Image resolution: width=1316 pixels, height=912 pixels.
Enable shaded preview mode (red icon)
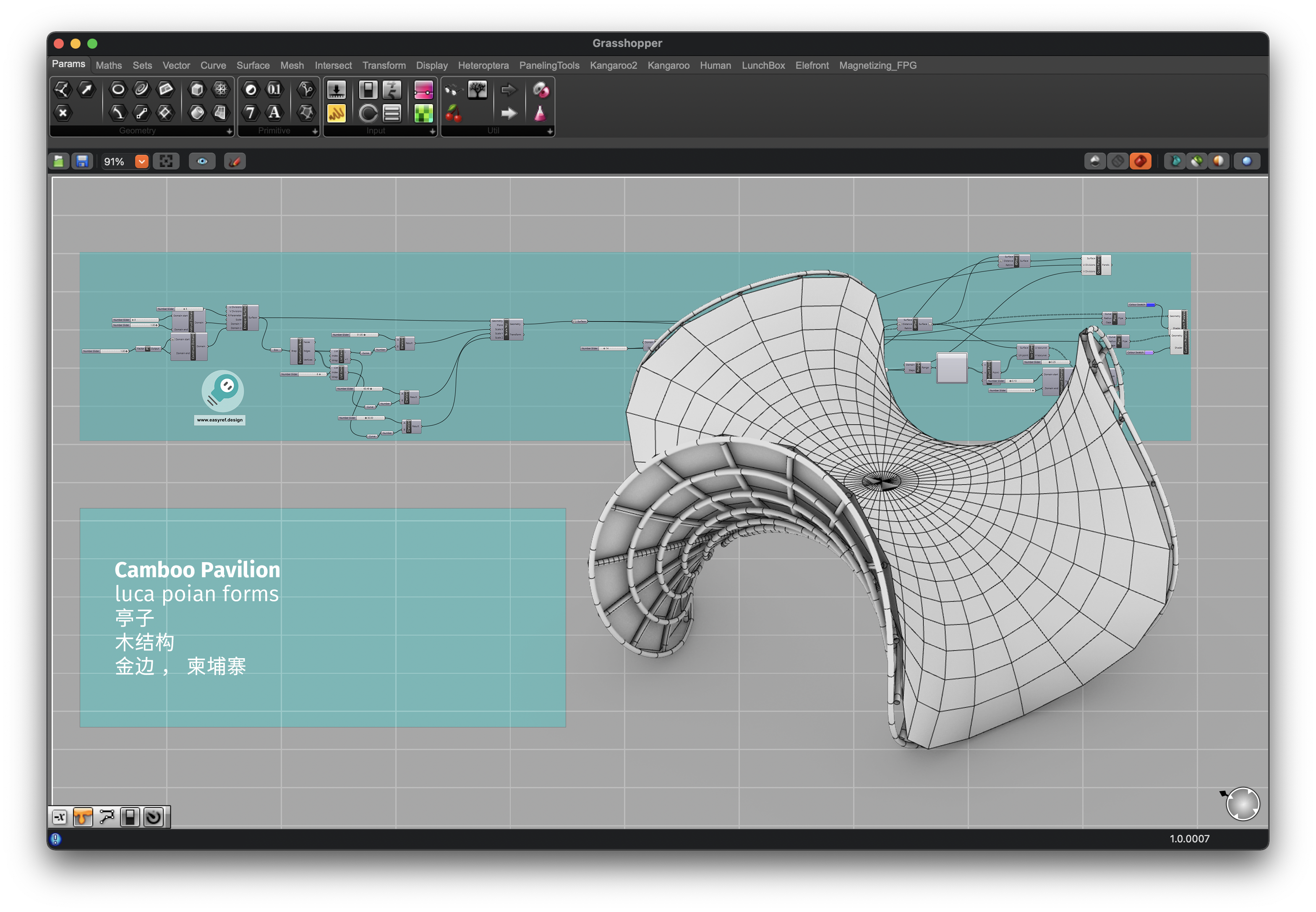[1140, 162]
